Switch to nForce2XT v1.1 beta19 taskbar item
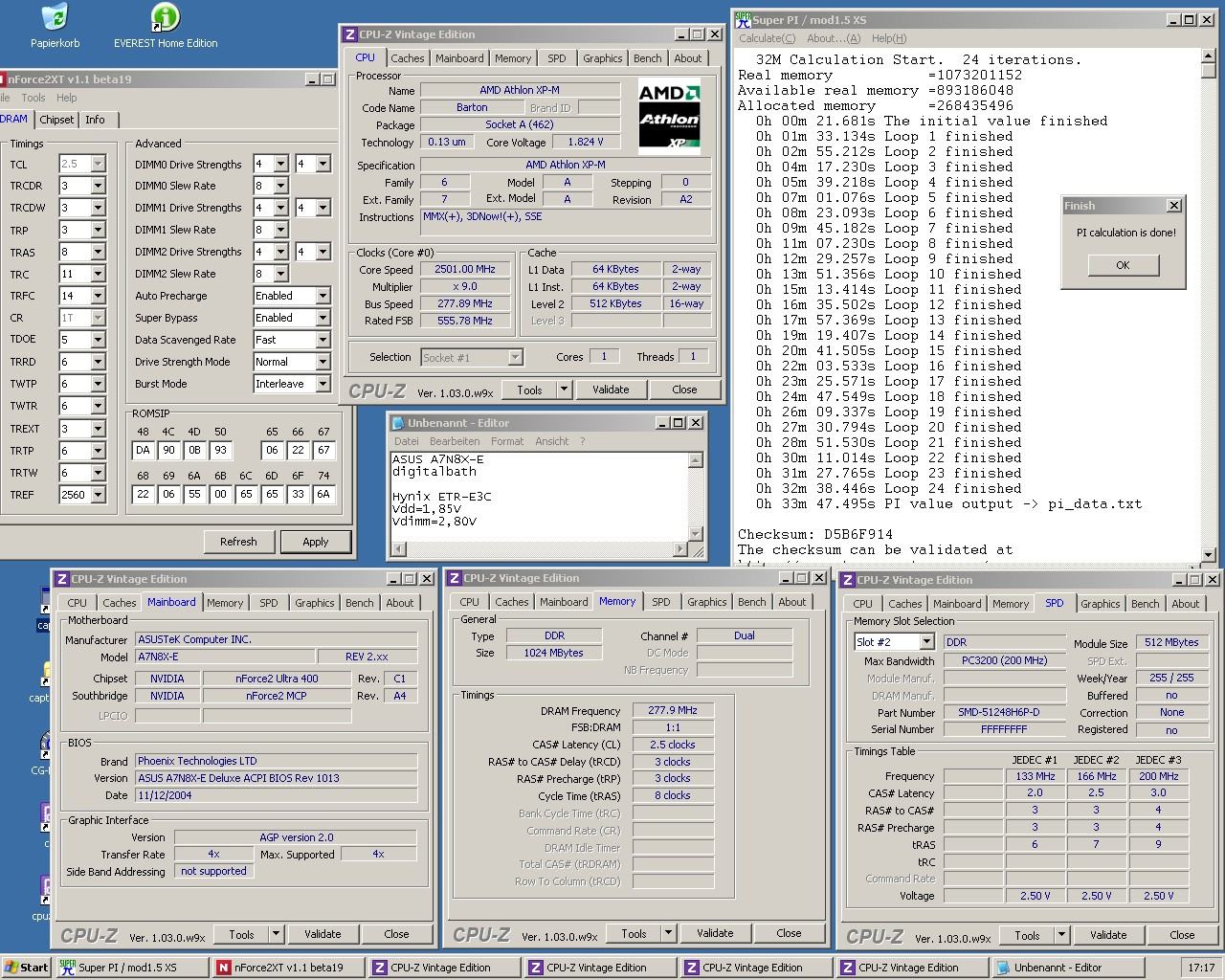The width and height of the screenshot is (1225, 980). pyautogui.click(x=287, y=968)
